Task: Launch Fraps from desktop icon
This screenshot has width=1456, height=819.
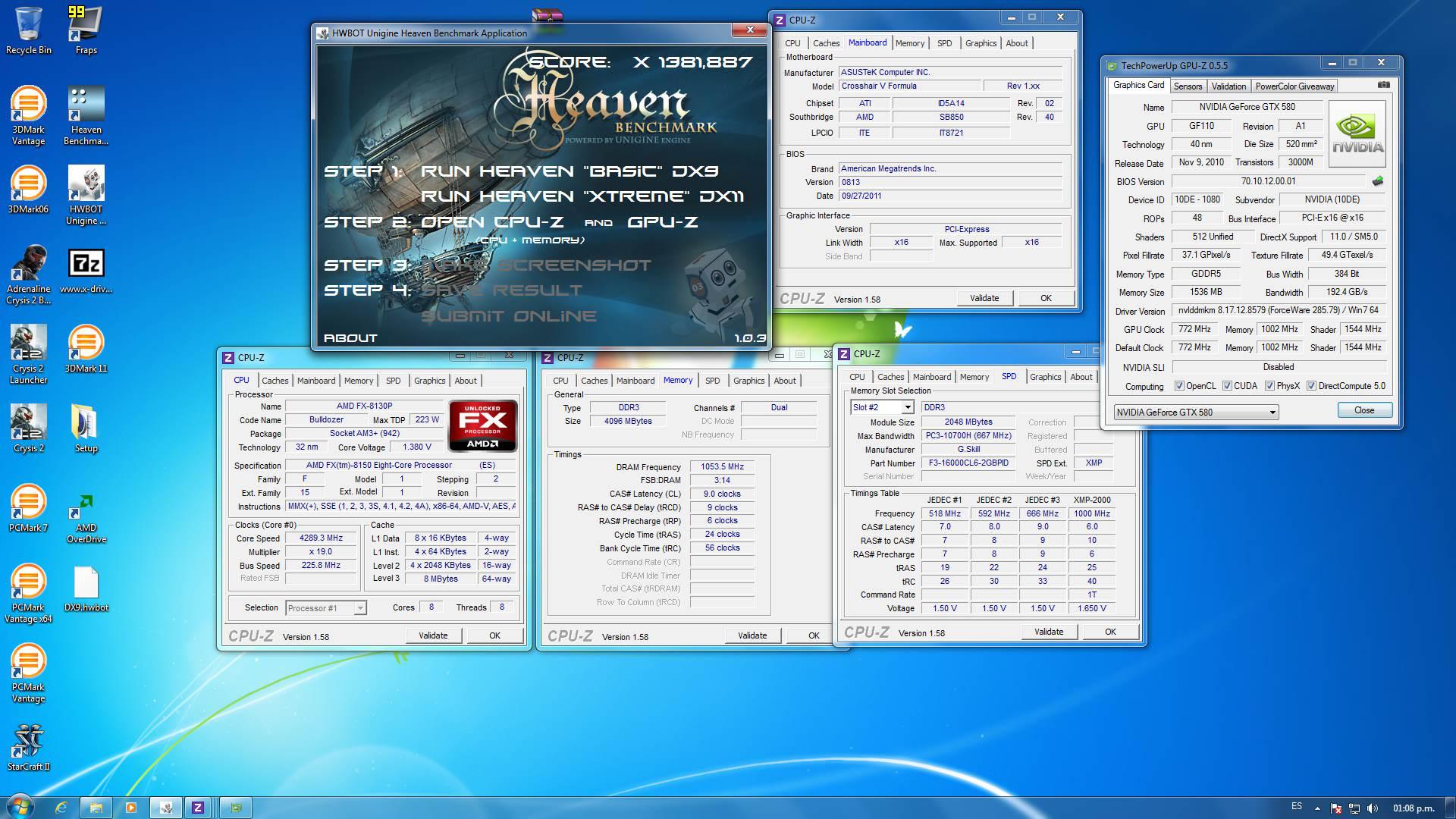Action: click(x=86, y=30)
